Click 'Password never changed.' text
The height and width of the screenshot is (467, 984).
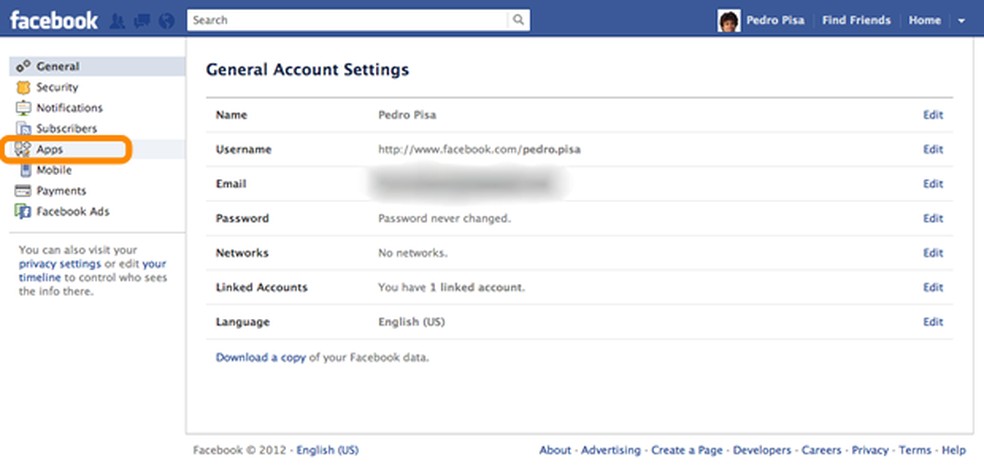click(x=444, y=218)
